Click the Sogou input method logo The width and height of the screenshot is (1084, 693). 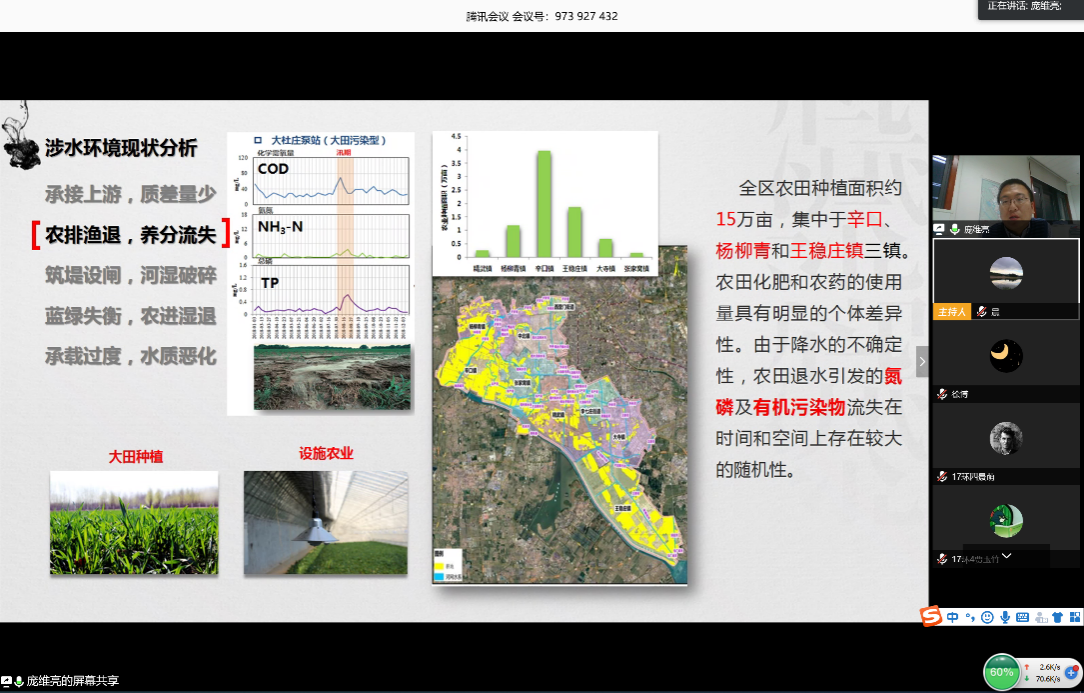click(x=931, y=617)
